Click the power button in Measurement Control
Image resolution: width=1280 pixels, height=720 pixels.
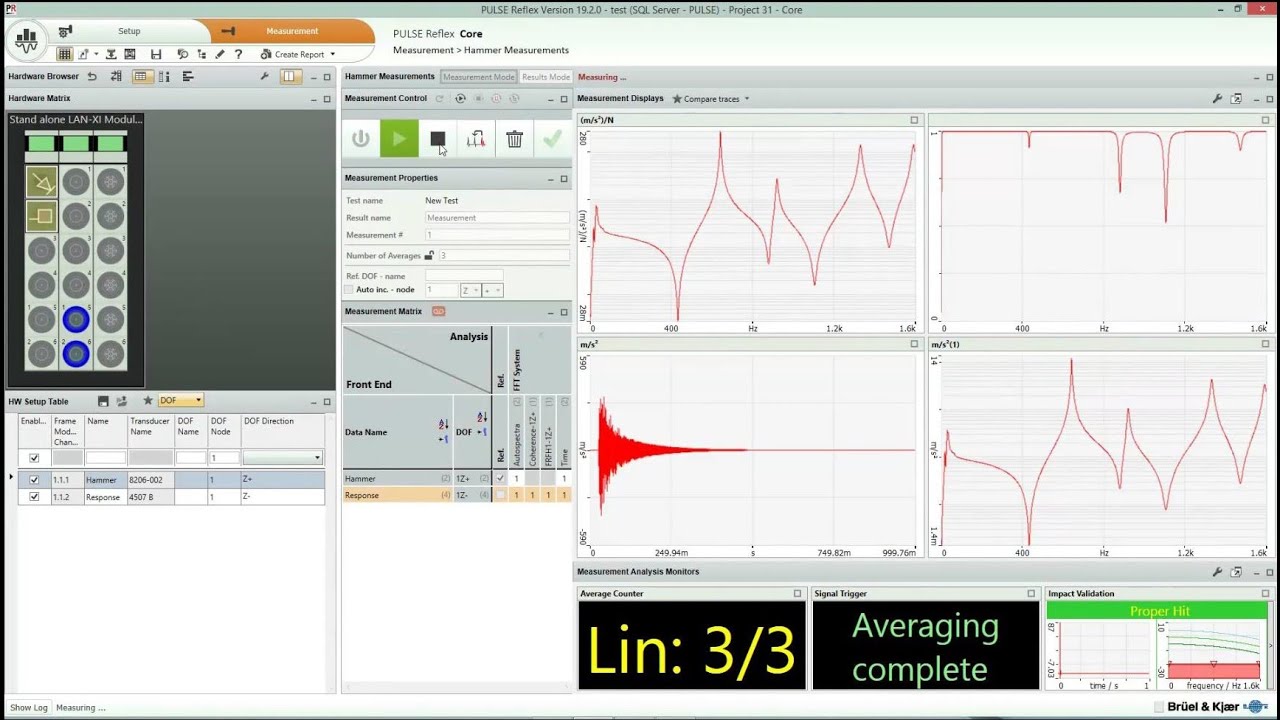click(x=361, y=139)
